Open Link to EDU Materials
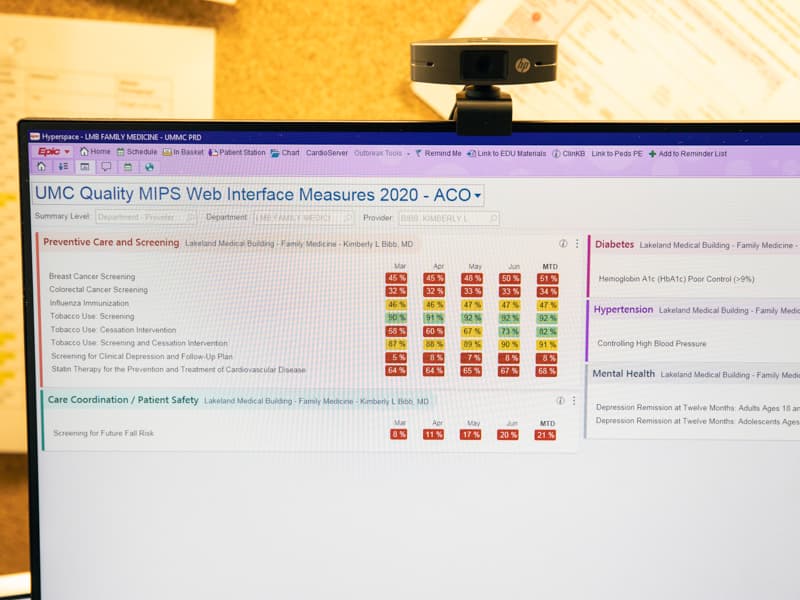 click(506, 154)
